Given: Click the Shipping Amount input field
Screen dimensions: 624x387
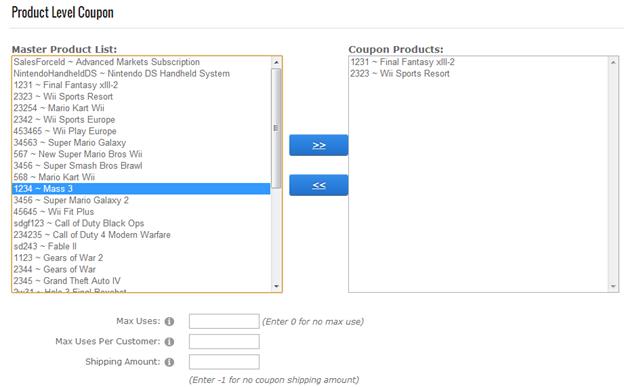Looking at the screenshot, I should click(224, 362).
